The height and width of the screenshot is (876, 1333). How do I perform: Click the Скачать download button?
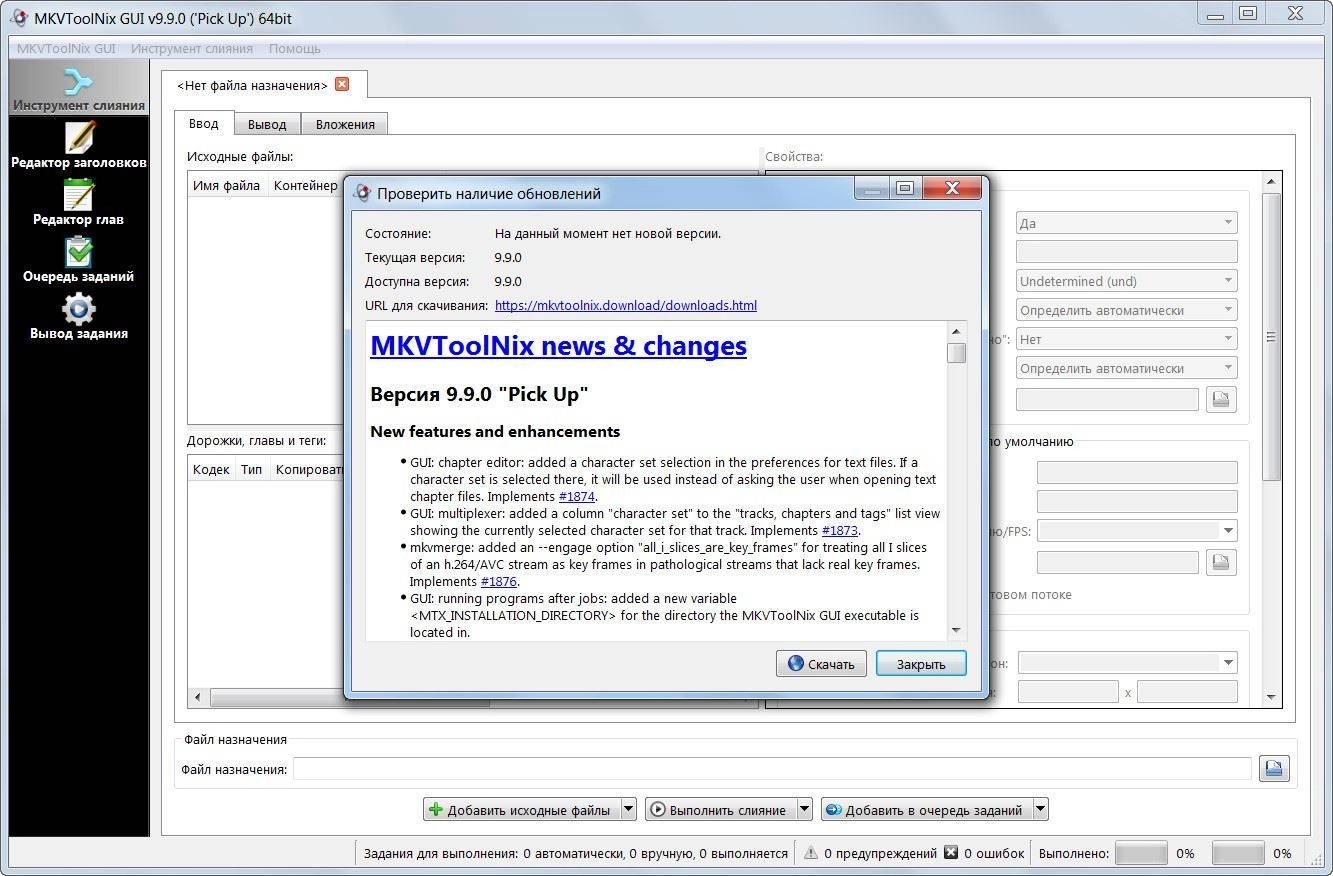[x=821, y=663]
